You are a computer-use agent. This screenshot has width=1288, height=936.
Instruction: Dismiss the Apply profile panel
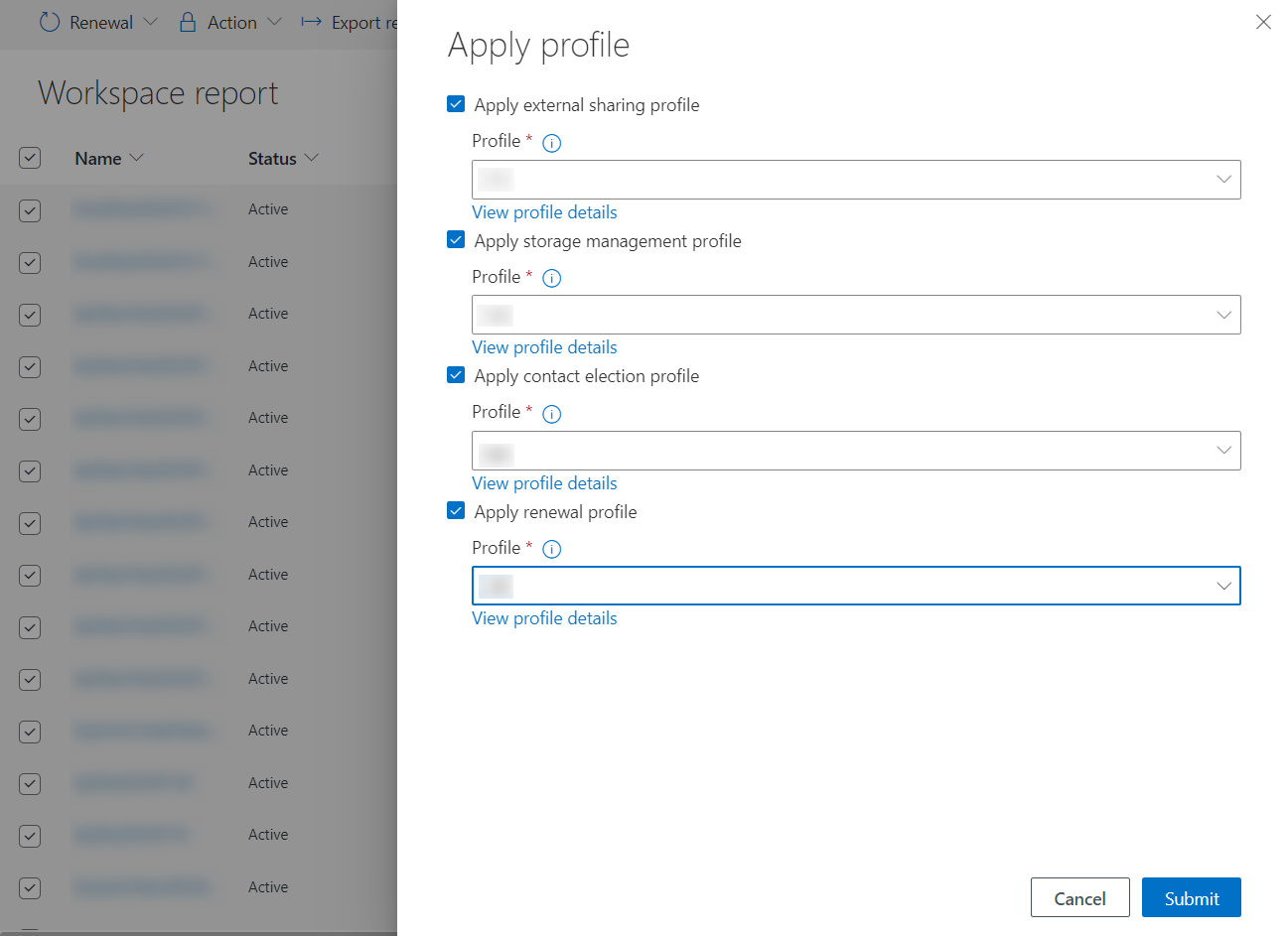1262,21
